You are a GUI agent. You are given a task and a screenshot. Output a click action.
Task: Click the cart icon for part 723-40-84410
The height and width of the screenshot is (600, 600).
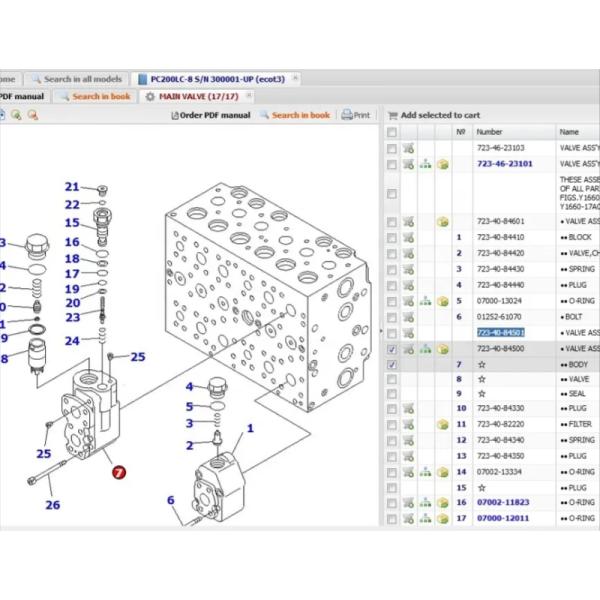(408, 237)
